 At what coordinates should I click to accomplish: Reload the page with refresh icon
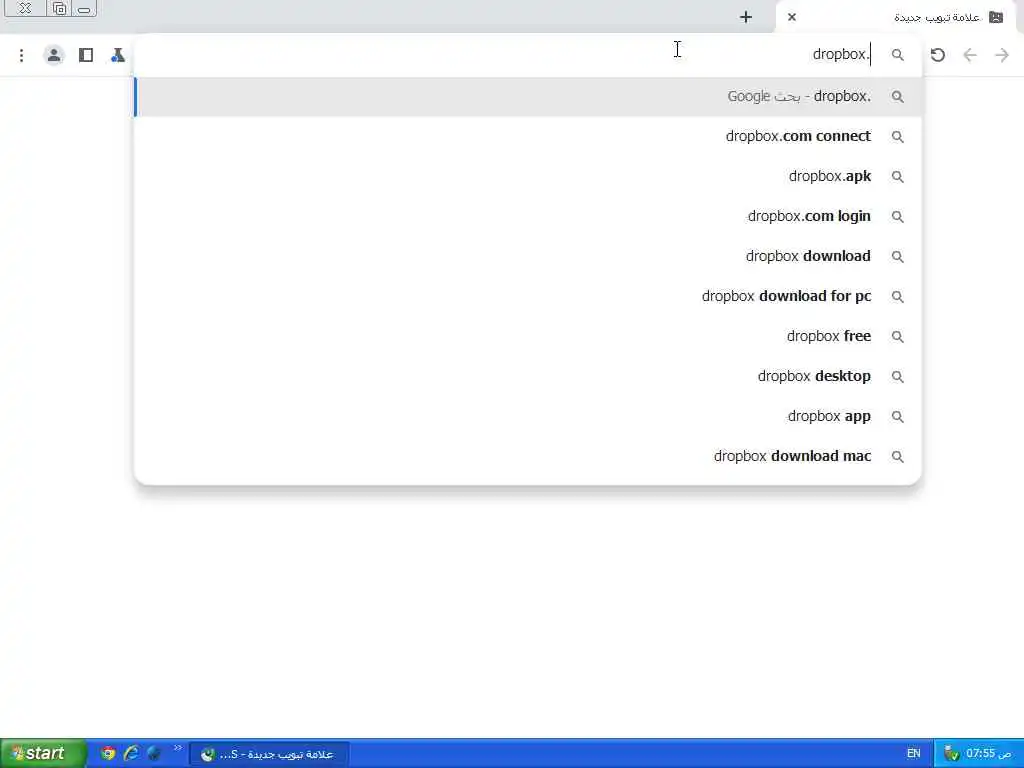click(938, 56)
